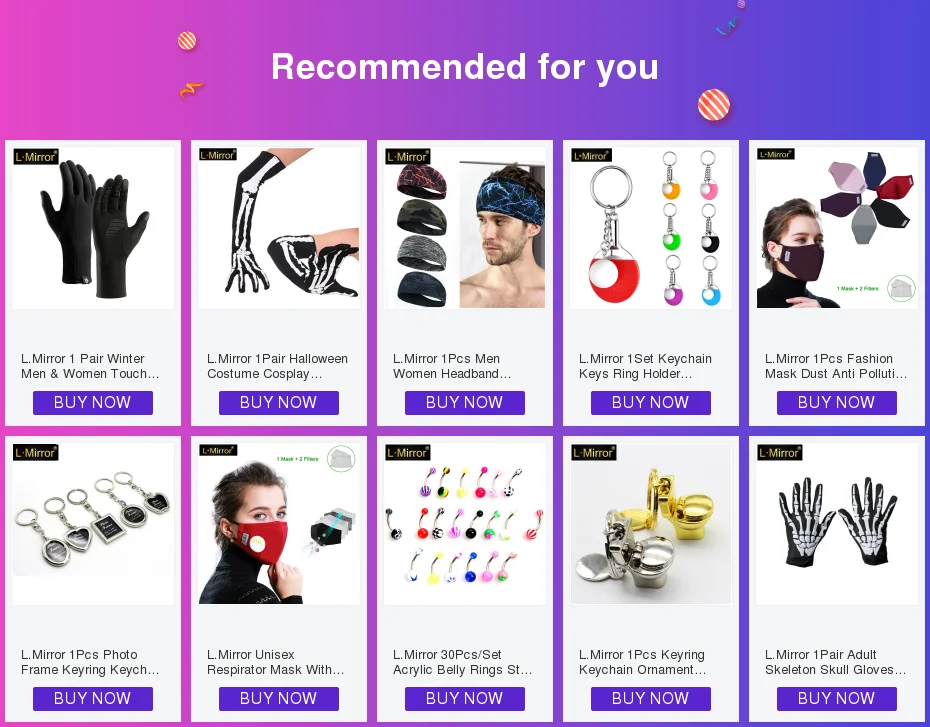Click BUY NOW for Acrylic Belly Rings set
This screenshot has width=930, height=727.
click(464, 699)
